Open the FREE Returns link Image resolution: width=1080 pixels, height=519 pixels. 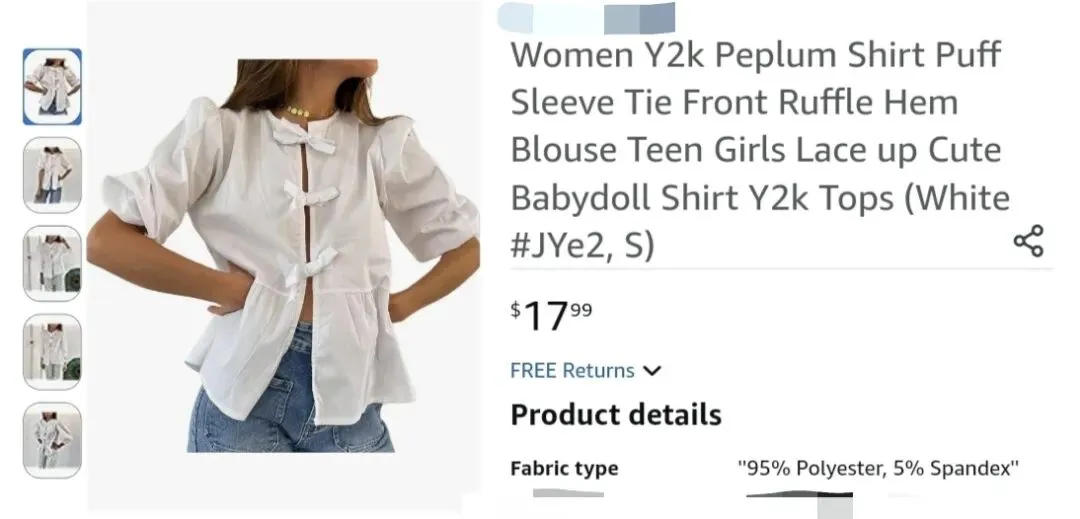click(x=572, y=370)
